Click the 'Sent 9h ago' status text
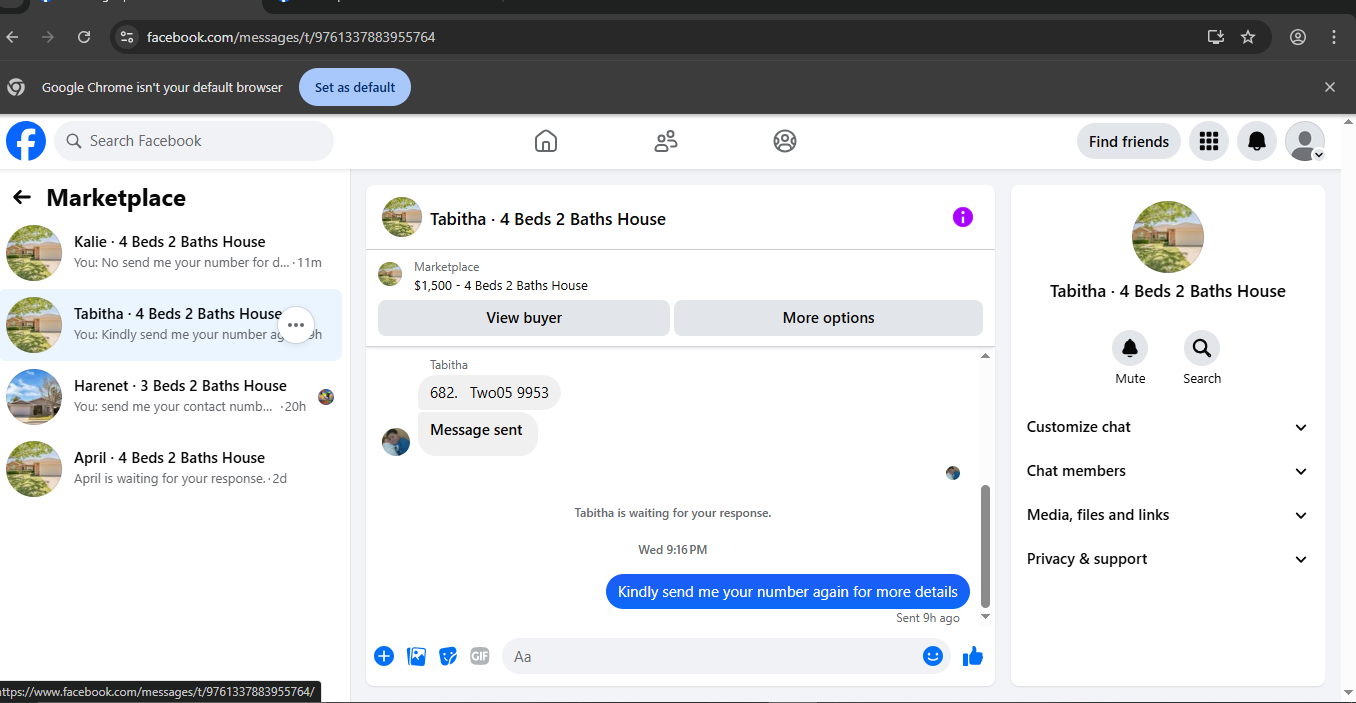Image resolution: width=1356 pixels, height=703 pixels. 928,618
